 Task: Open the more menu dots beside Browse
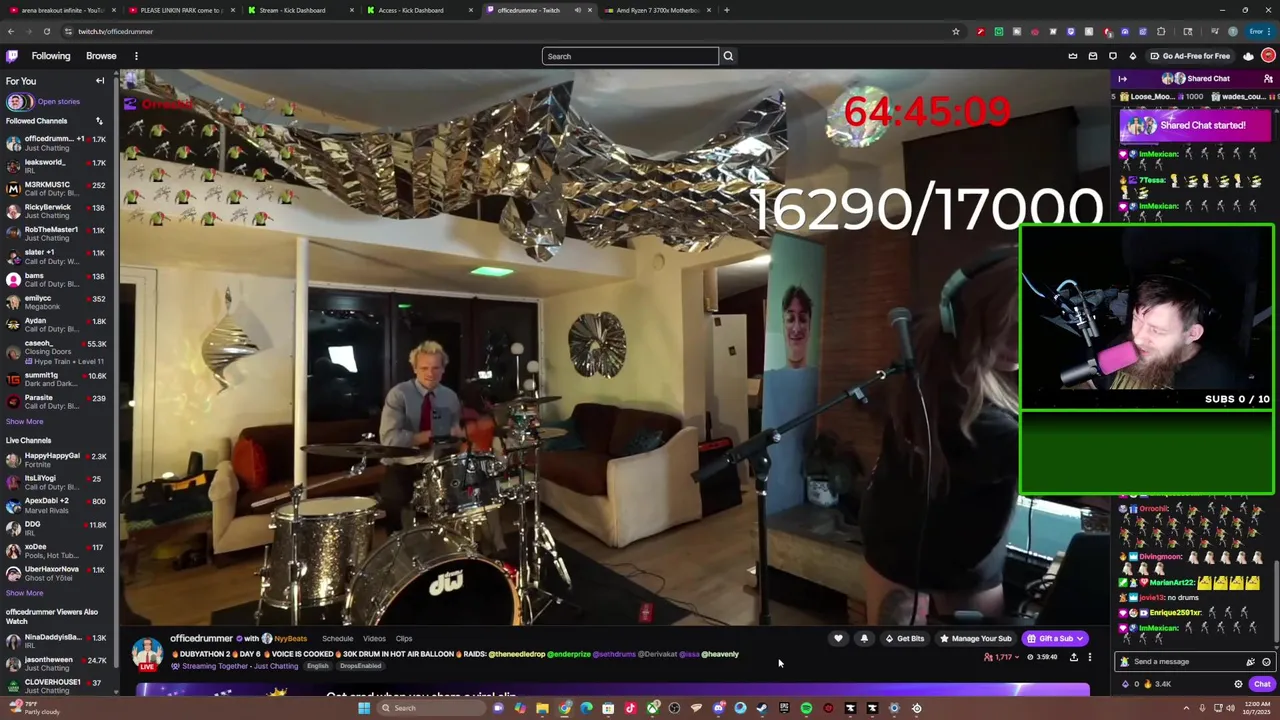(136, 56)
